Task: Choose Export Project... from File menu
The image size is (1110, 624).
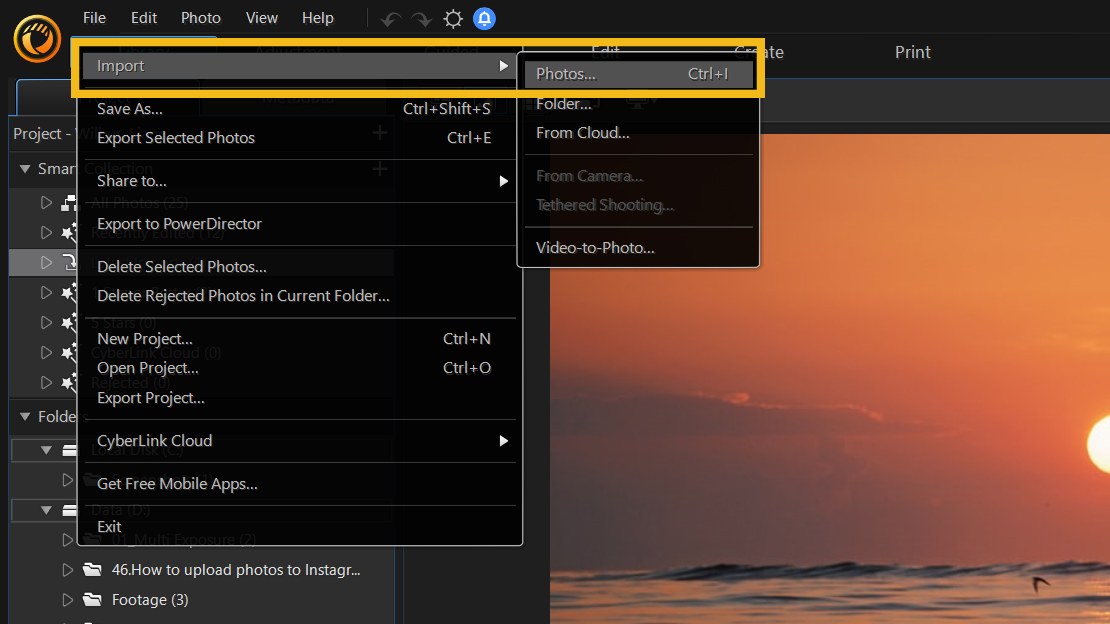Action: click(300, 398)
